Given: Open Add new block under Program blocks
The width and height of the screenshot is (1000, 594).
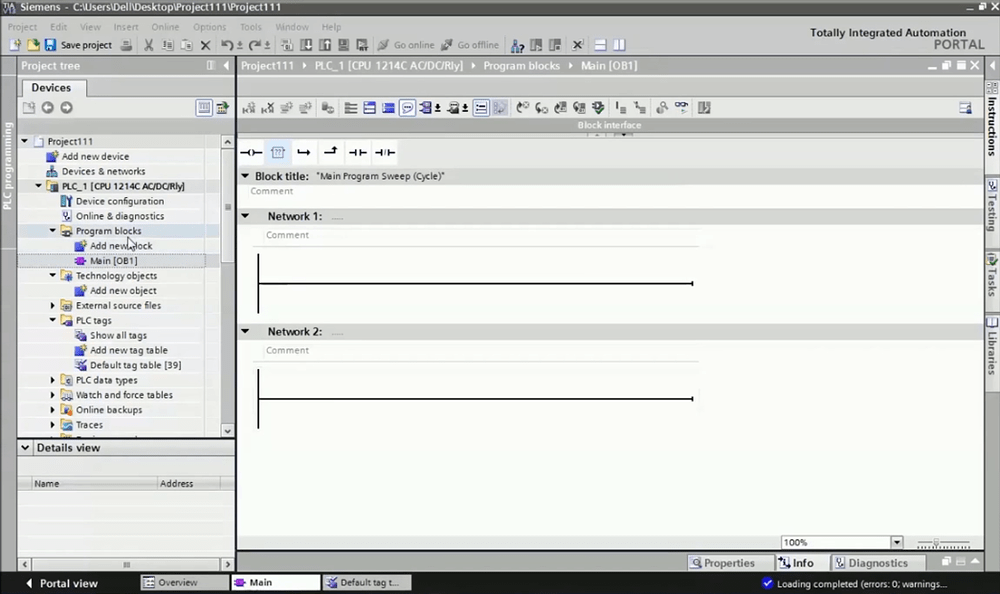Looking at the screenshot, I should tap(119, 245).
